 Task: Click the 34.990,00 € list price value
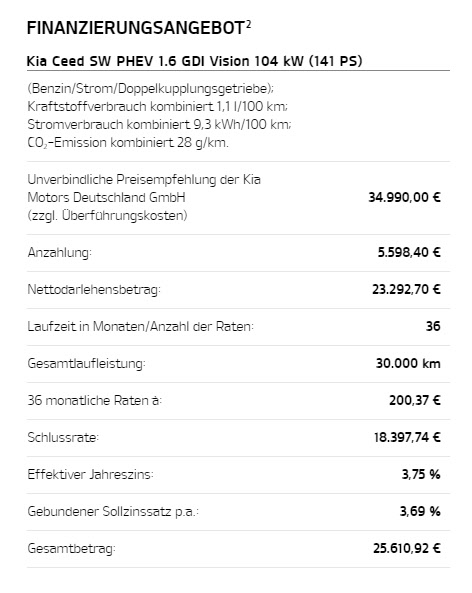coord(404,197)
